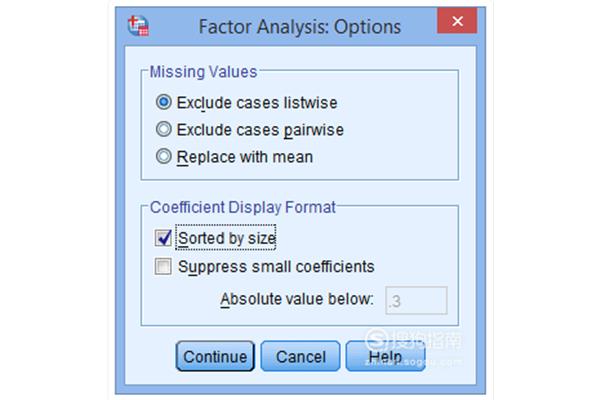Select the Exclude cases listwise radio button
The image size is (600, 400).
pos(164,102)
